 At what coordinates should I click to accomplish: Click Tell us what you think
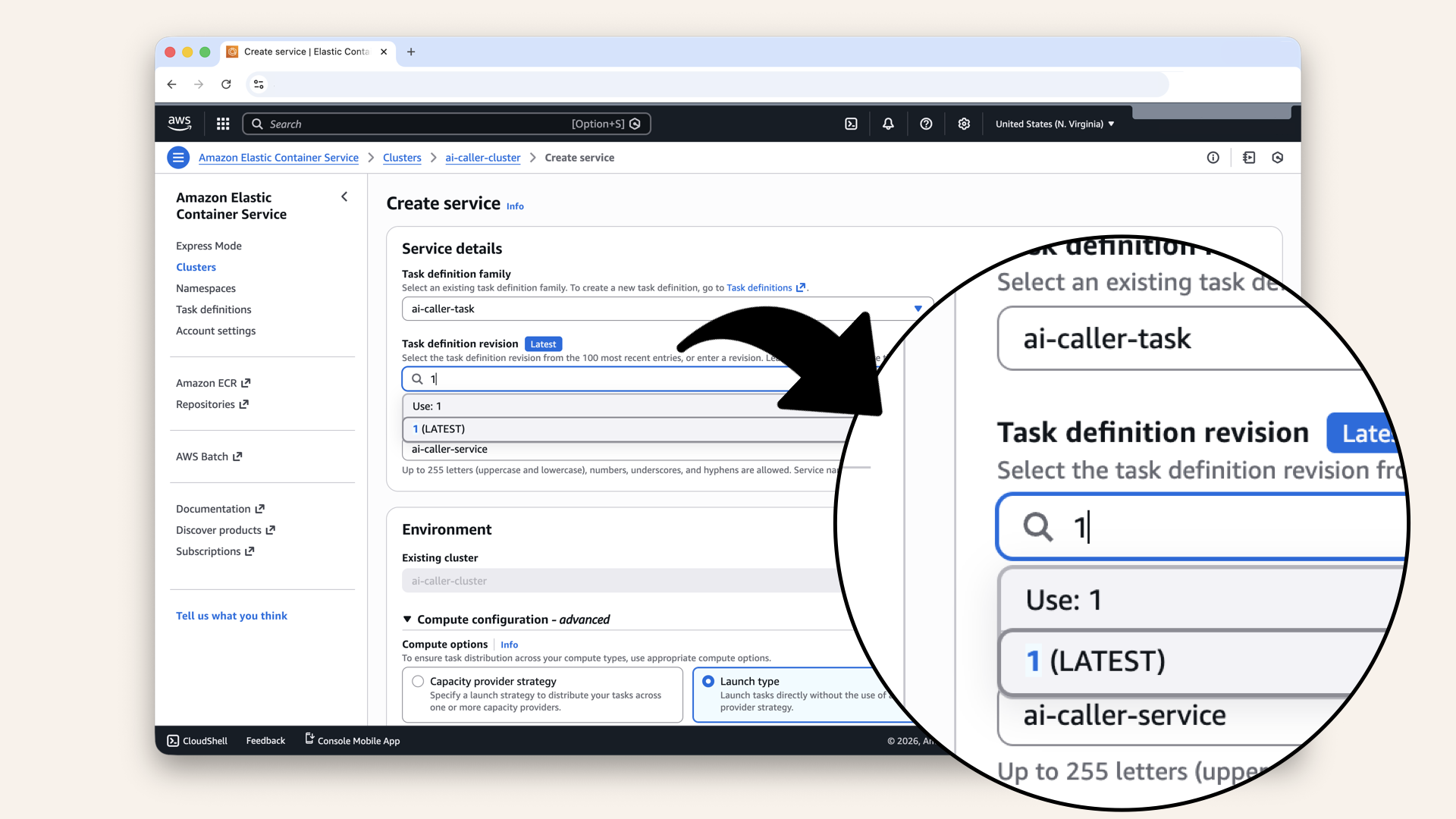pos(231,616)
